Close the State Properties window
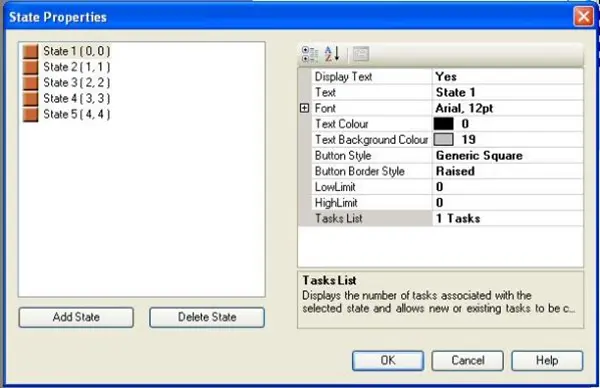Screen dimensions: 600x388 tap(584, 16)
